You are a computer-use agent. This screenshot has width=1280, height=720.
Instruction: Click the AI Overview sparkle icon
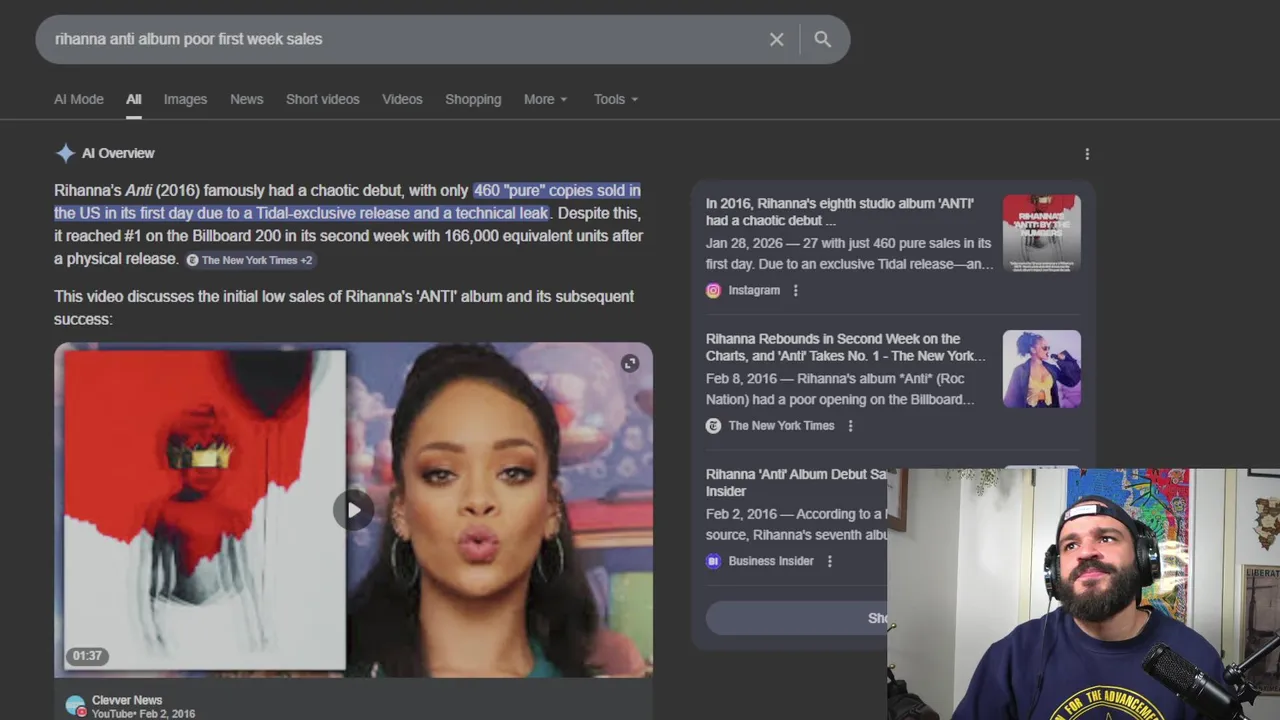(x=65, y=153)
